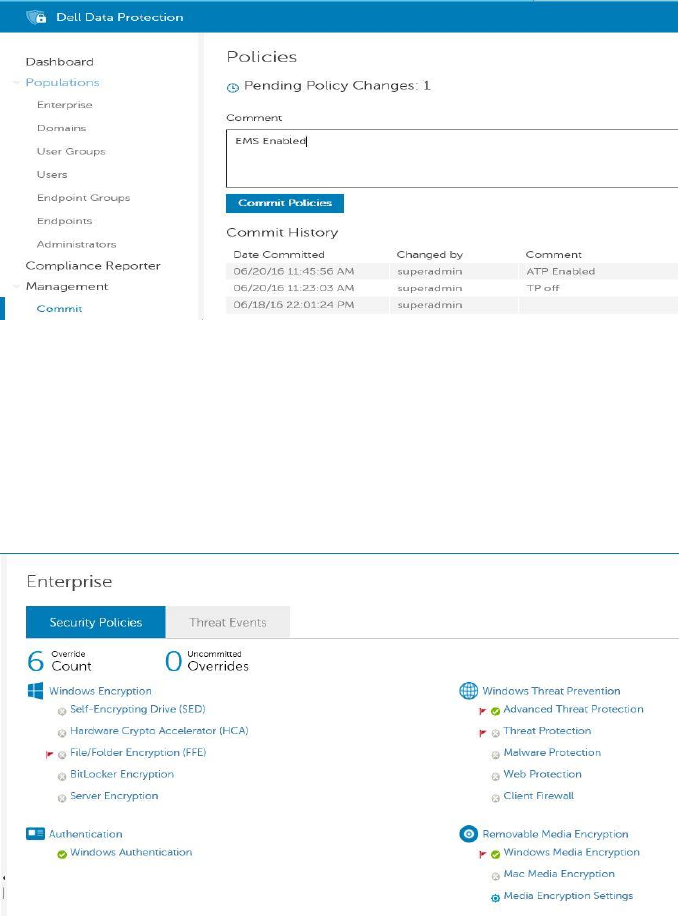Select Populations in the sidebar
The image size is (679, 916).
coord(63,82)
